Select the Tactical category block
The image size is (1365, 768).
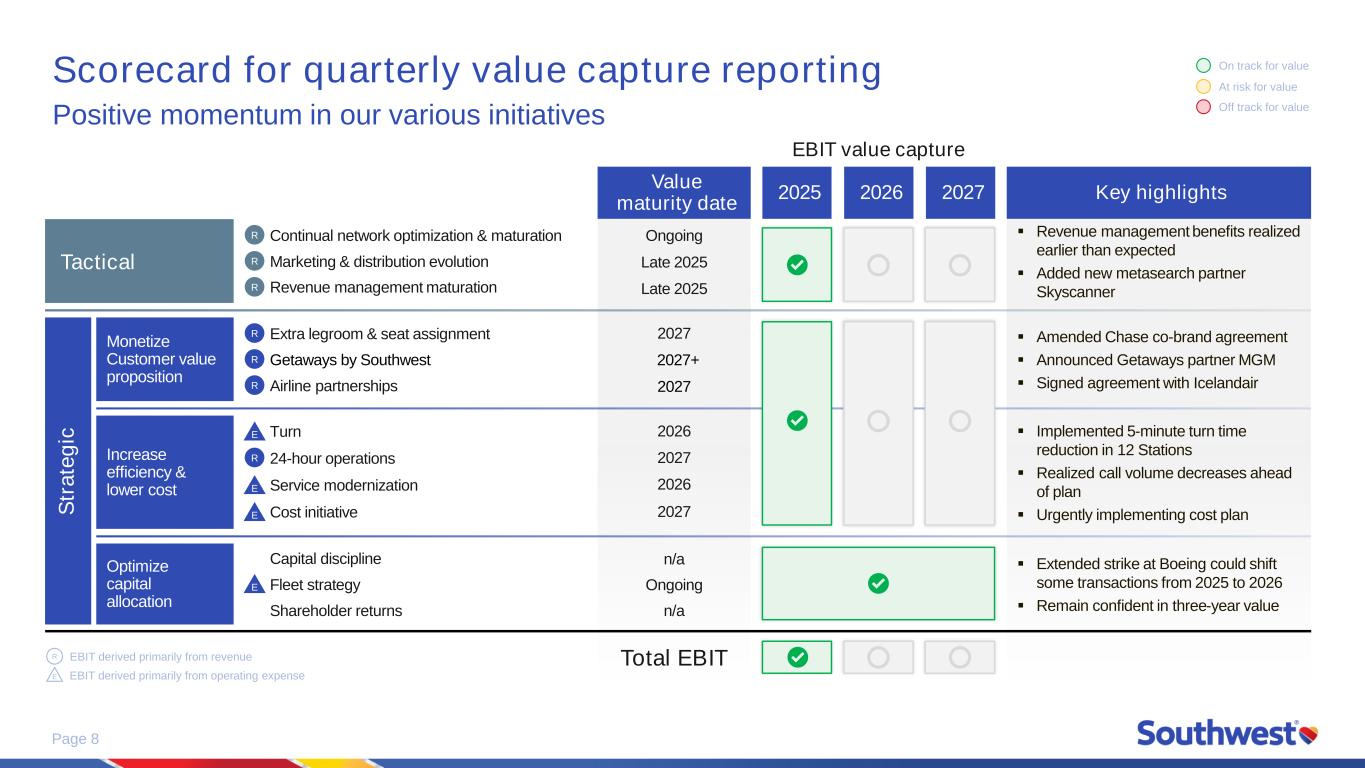click(138, 262)
